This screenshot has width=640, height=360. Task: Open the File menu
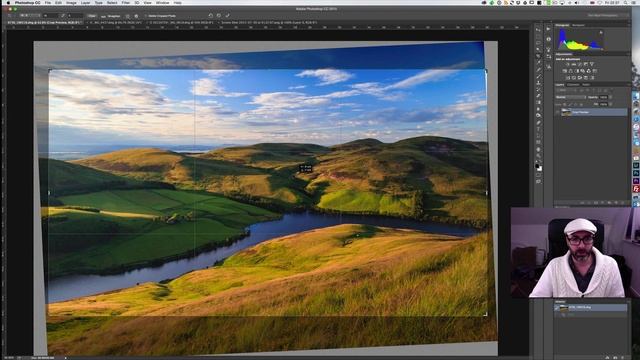(x=48, y=3)
